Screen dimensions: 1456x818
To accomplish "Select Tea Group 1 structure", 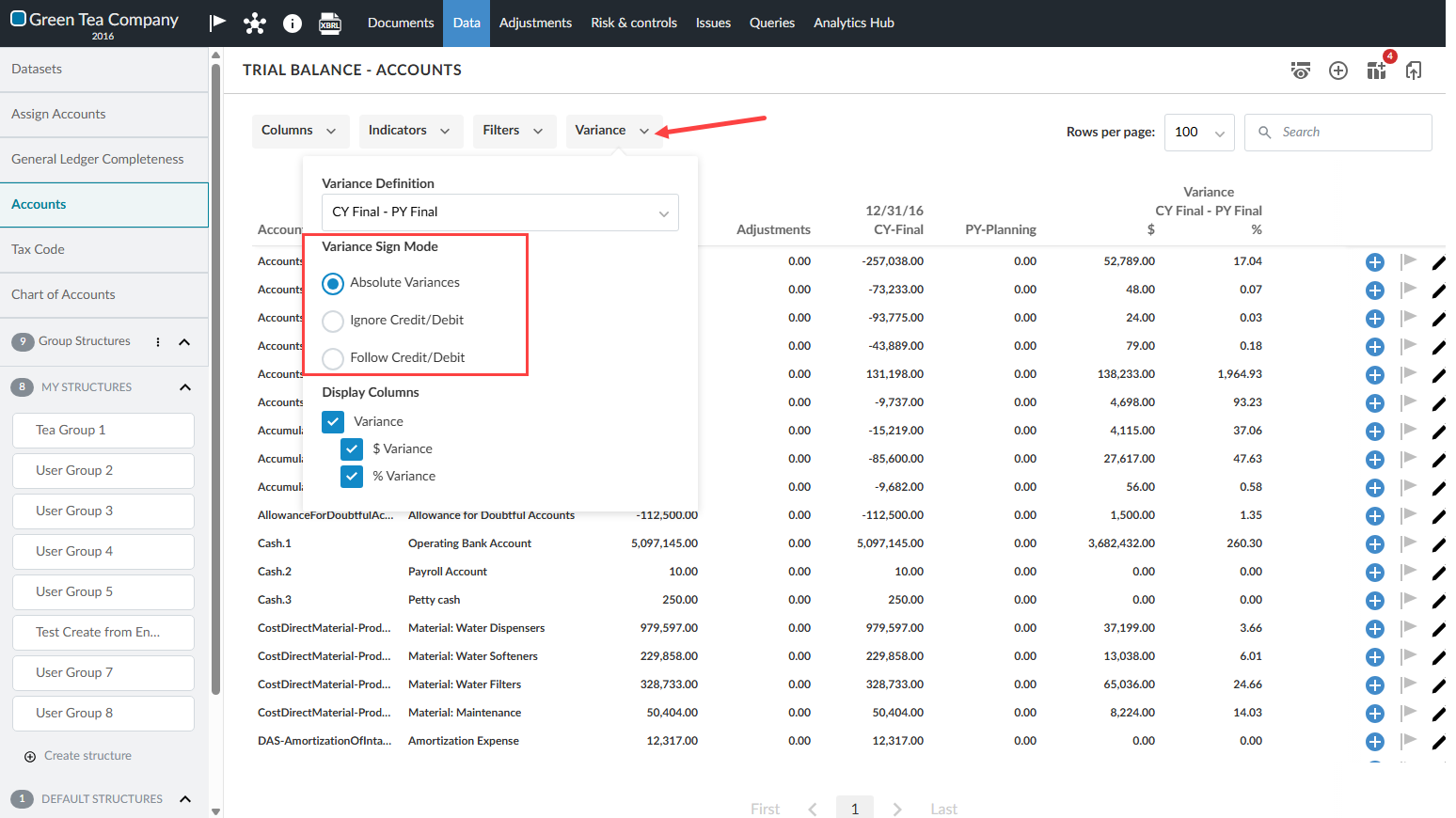I will pyautogui.click(x=103, y=431).
